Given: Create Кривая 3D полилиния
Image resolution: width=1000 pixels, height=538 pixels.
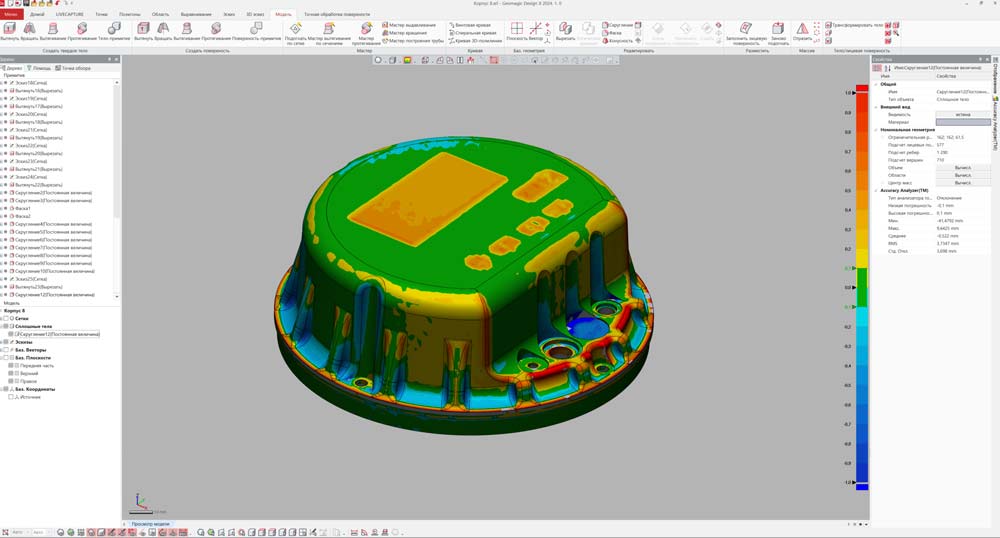Looking at the screenshot, I should [475, 40].
